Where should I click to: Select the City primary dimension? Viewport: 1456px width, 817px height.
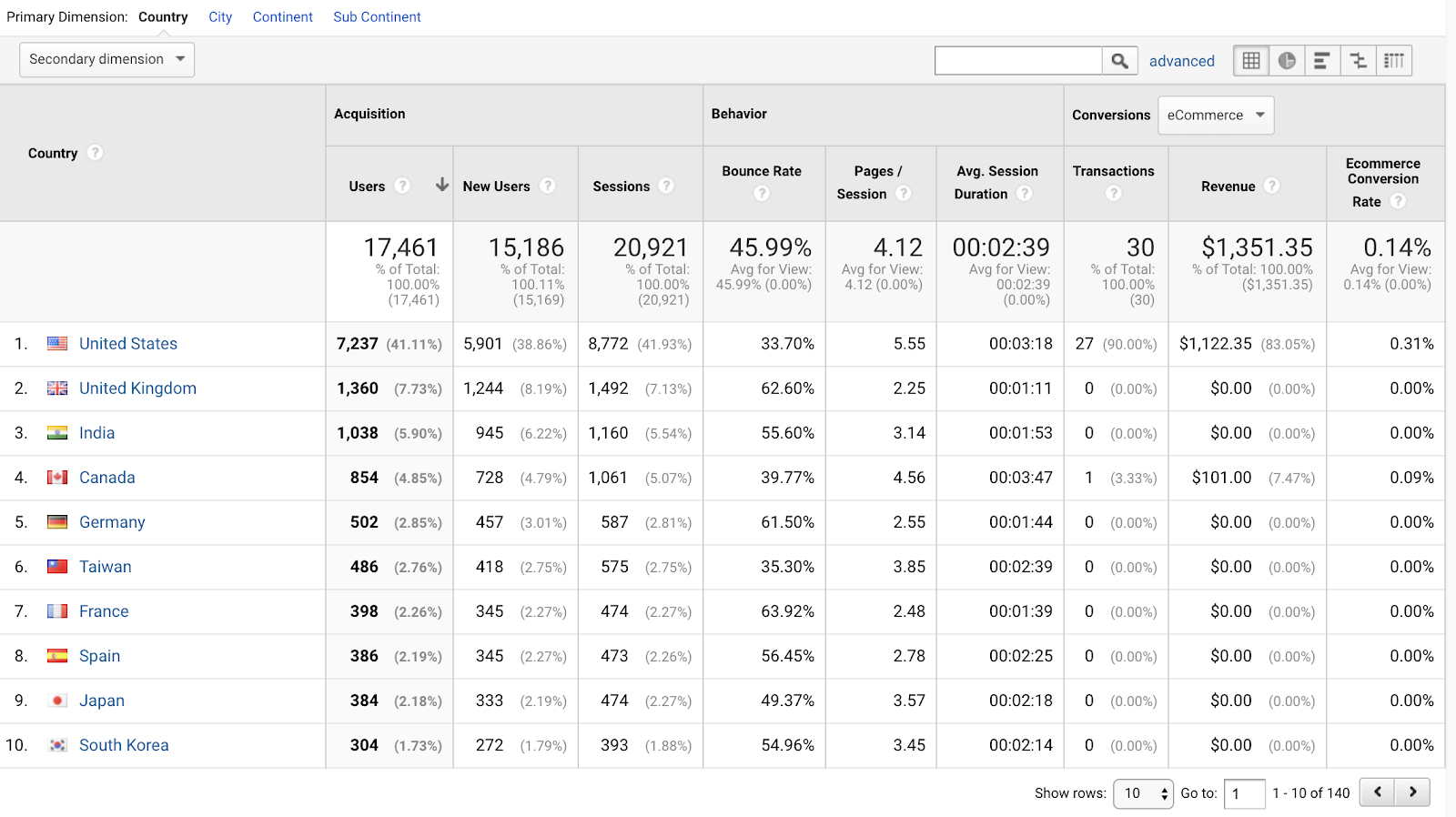(220, 17)
